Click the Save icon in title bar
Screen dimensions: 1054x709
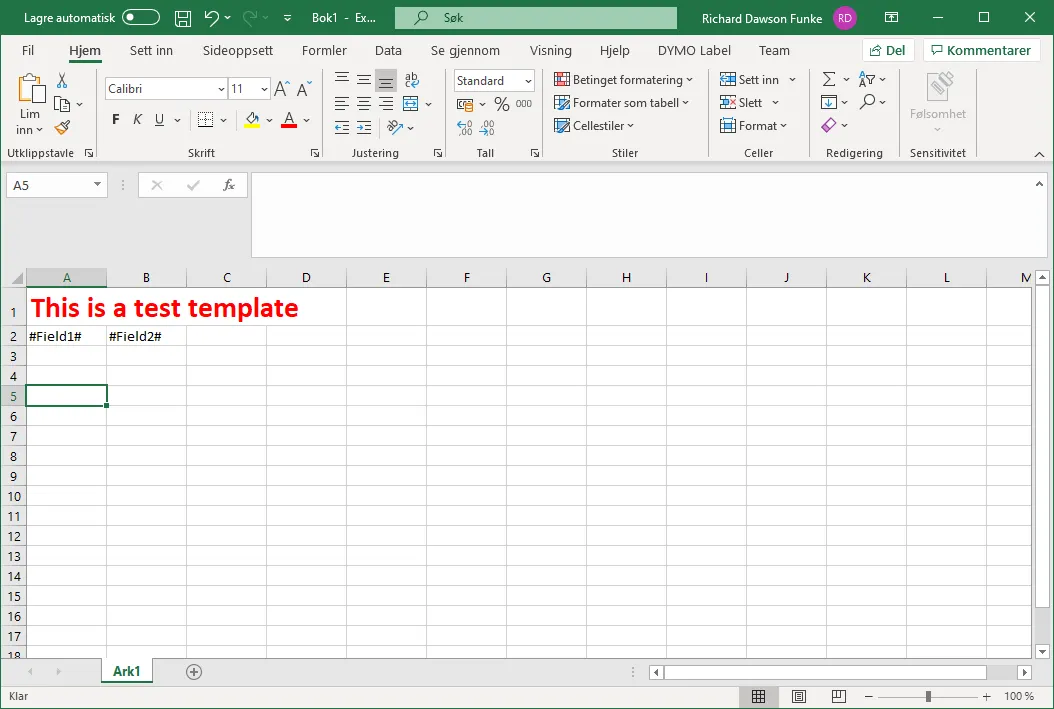(183, 18)
